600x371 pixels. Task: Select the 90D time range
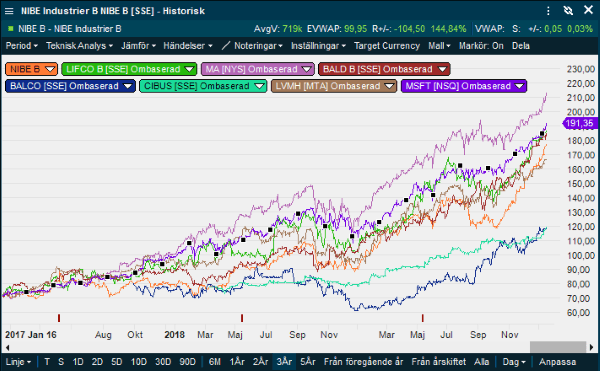click(188, 362)
